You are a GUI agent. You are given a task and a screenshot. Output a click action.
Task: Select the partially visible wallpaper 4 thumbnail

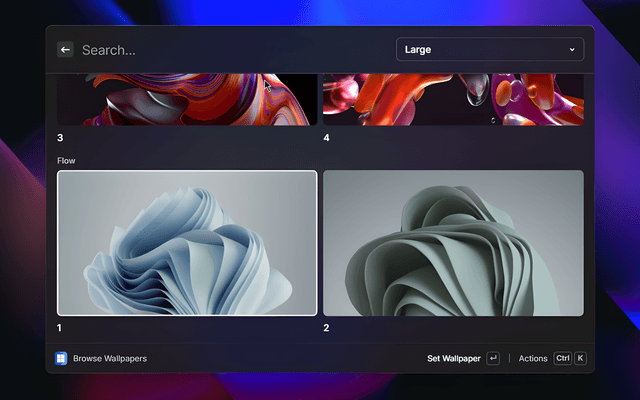tap(453, 99)
